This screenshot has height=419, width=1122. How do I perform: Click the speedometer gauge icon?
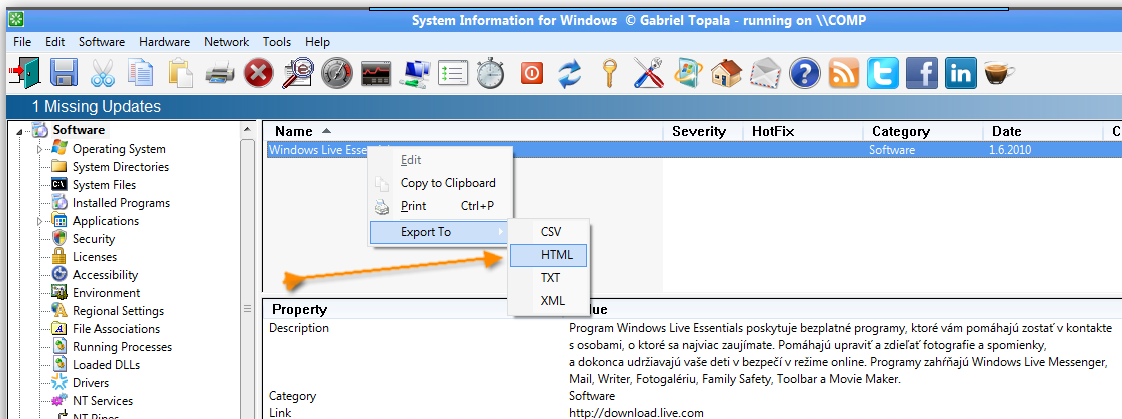point(336,73)
